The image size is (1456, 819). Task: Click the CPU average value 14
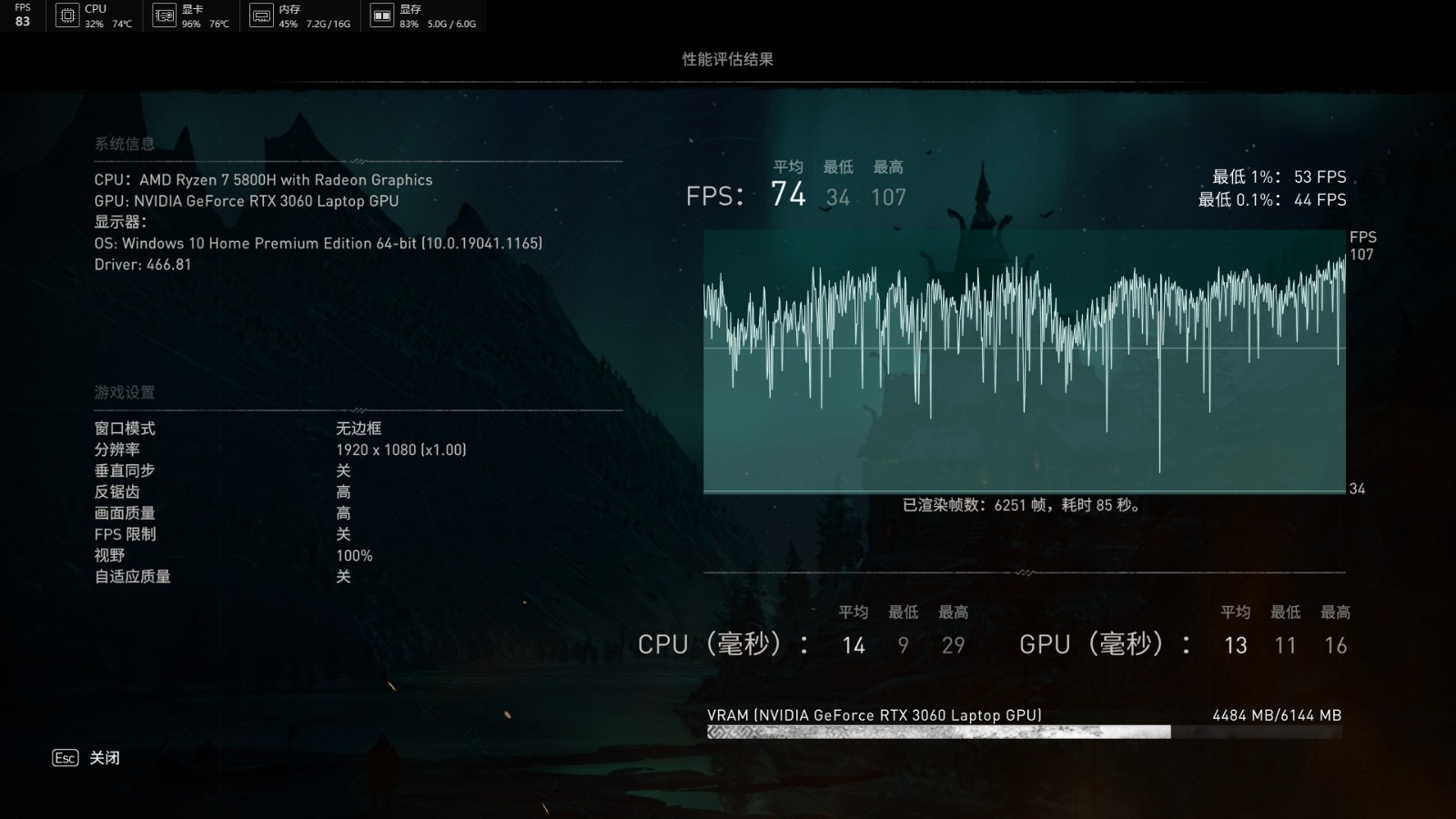[853, 645]
